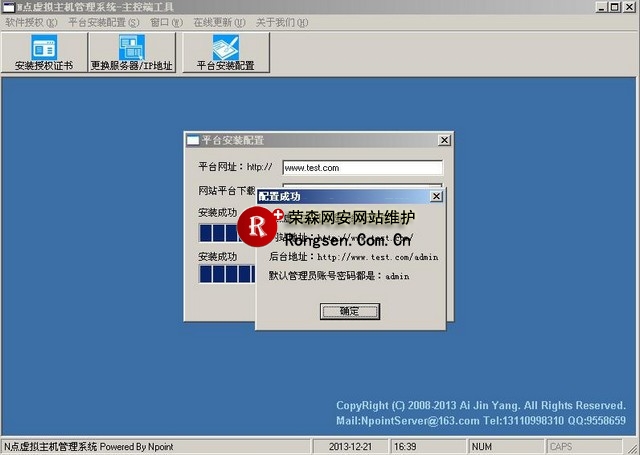Open the 平台安装配置 toolbar icon
Image resolution: width=640 pixels, height=455 pixels.
(225, 53)
